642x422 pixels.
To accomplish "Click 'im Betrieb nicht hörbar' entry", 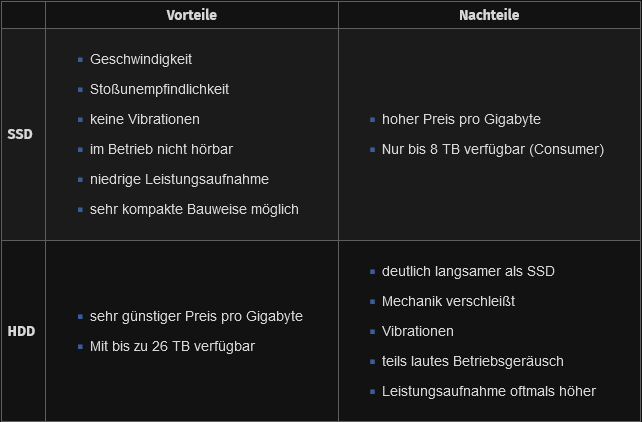I will tap(161, 149).
